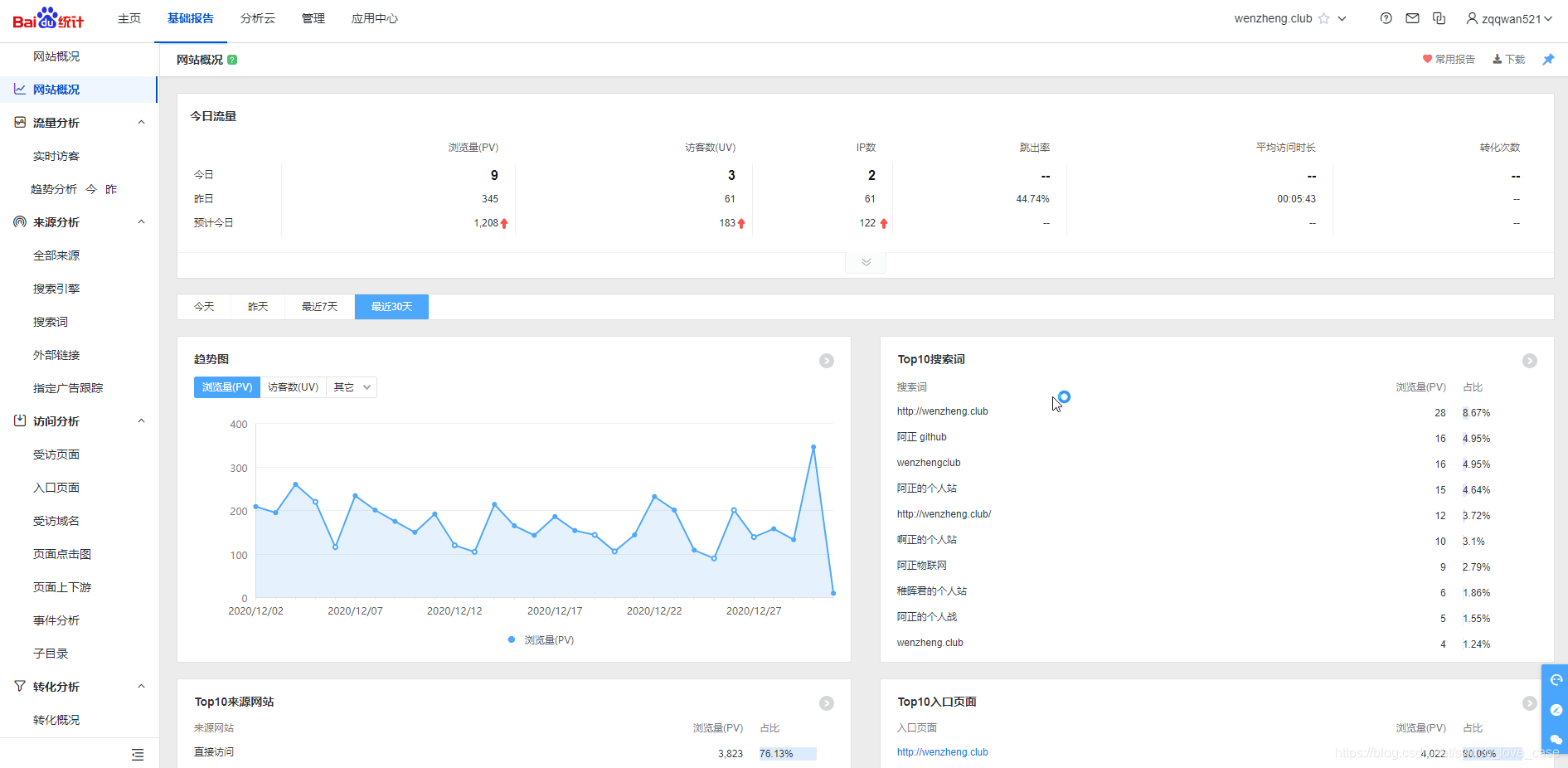
Task: Click http://wenzheng.club entry page link
Action: 943,752
